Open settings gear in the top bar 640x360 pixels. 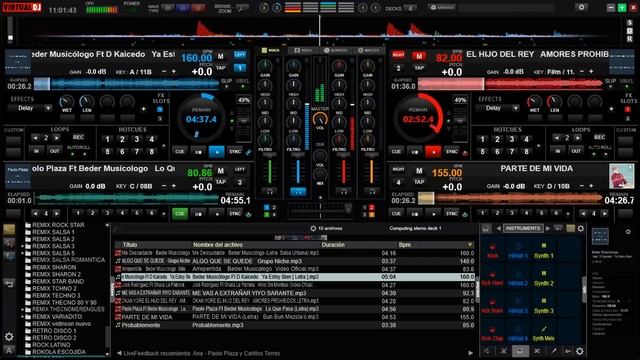click(581, 7)
